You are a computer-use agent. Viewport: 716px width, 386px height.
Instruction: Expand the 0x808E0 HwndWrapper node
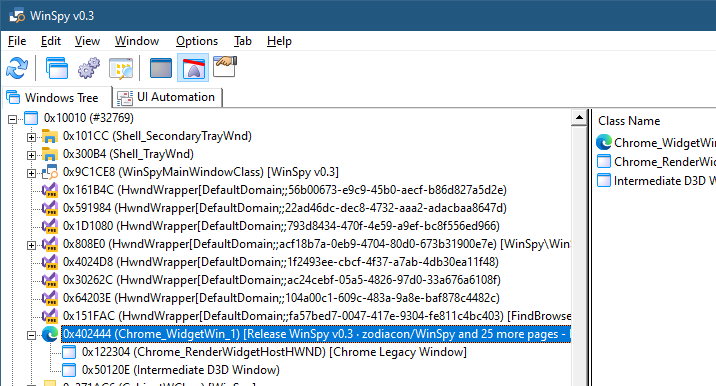(x=31, y=245)
